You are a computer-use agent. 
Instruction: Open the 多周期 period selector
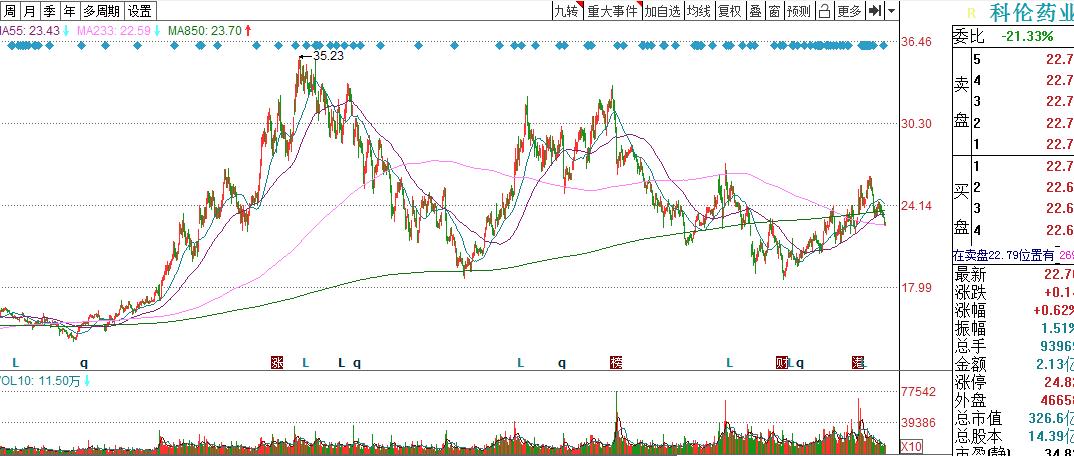[x=102, y=11]
